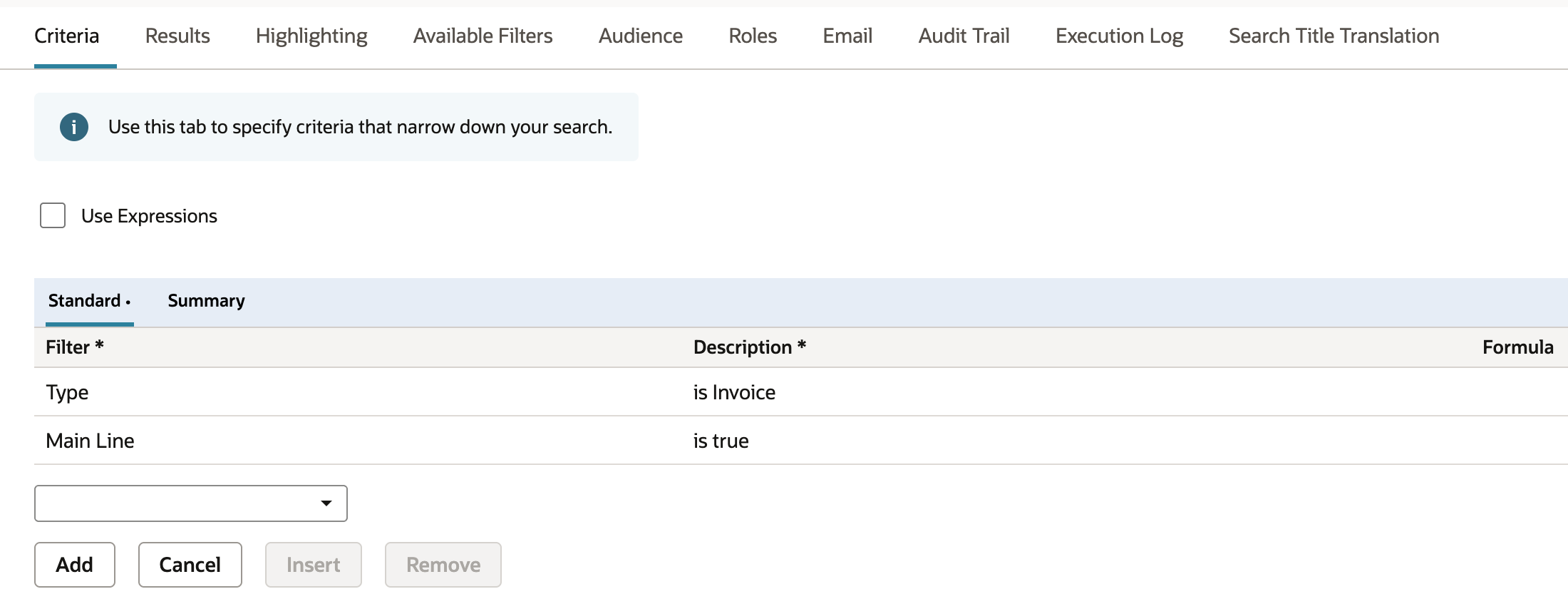Click the Remove button

pyautogui.click(x=443, y=565)
